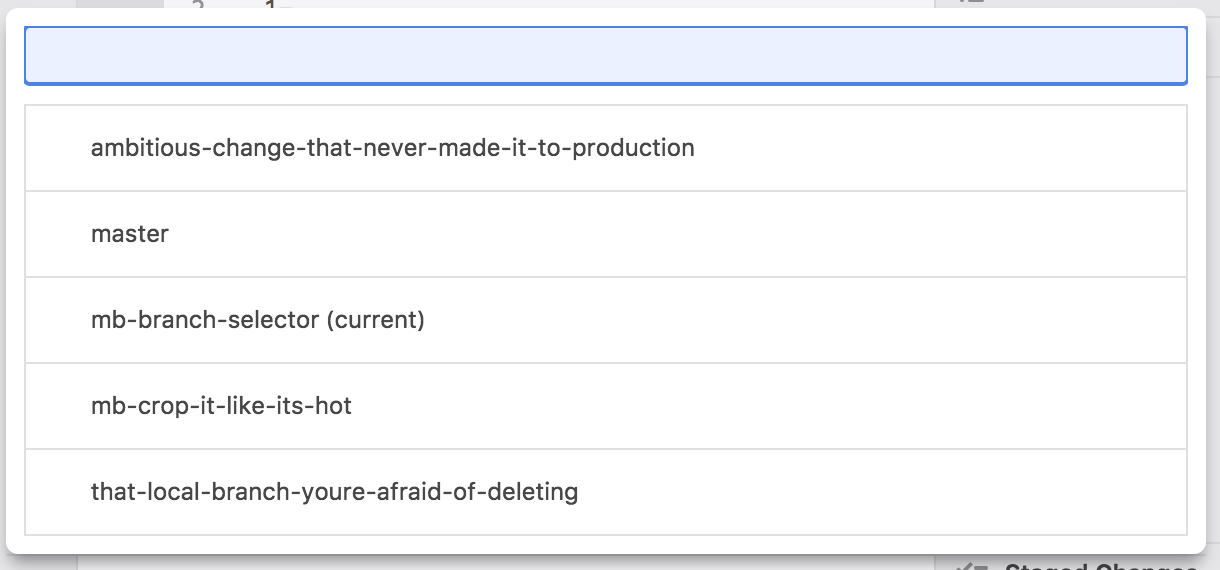Check out the mb-crop-it-like-its-hot branch
1220x570 pixels.
coord(221,406)
